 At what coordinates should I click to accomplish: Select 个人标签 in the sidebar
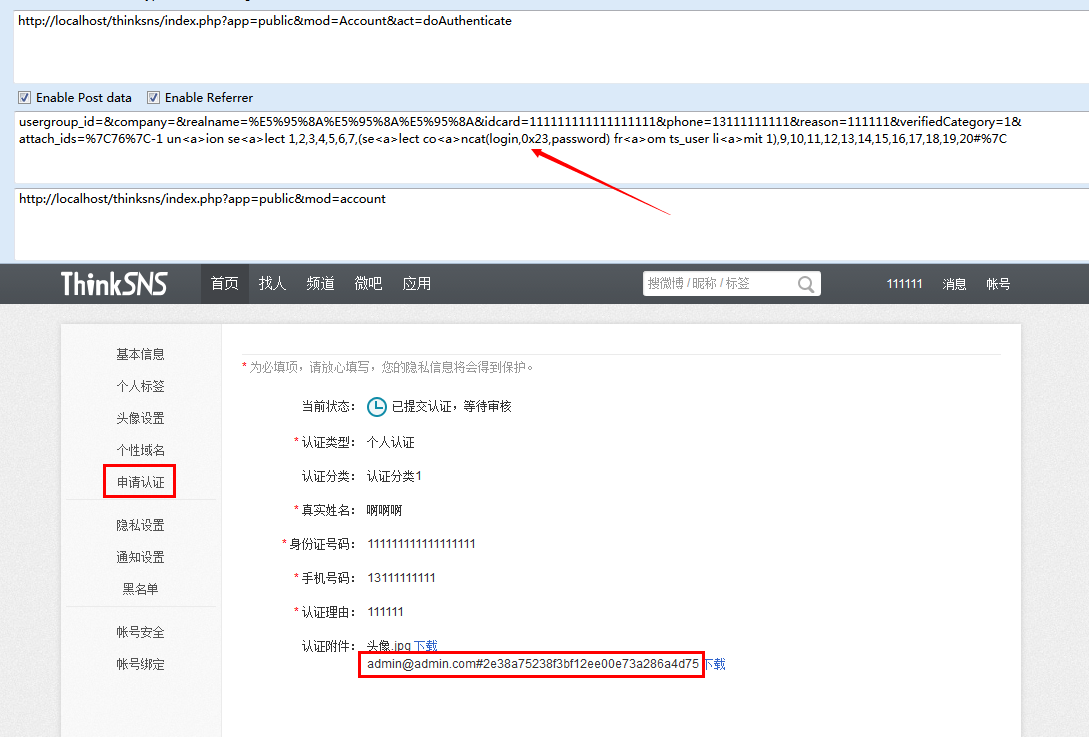pyautogui.click(x=140, y=386)
